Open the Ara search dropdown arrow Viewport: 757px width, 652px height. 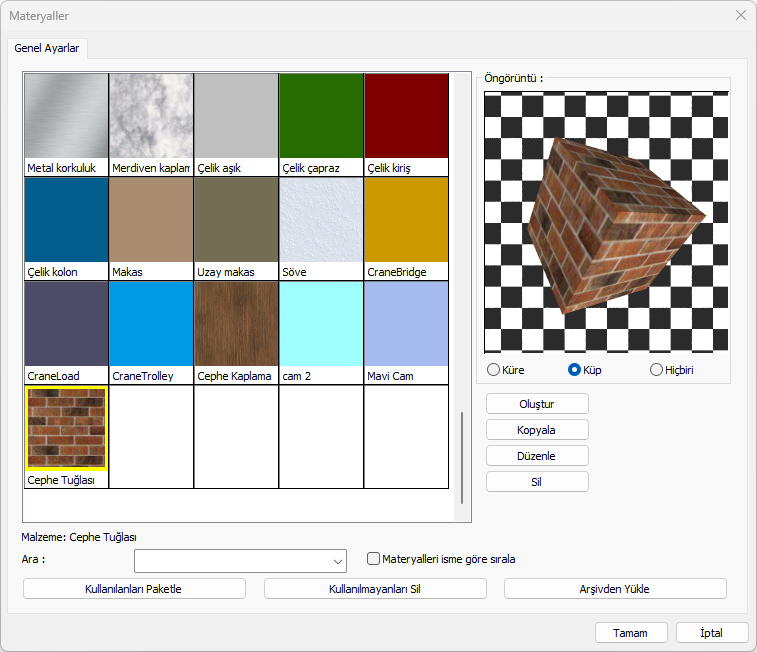[x=336, y=561]
